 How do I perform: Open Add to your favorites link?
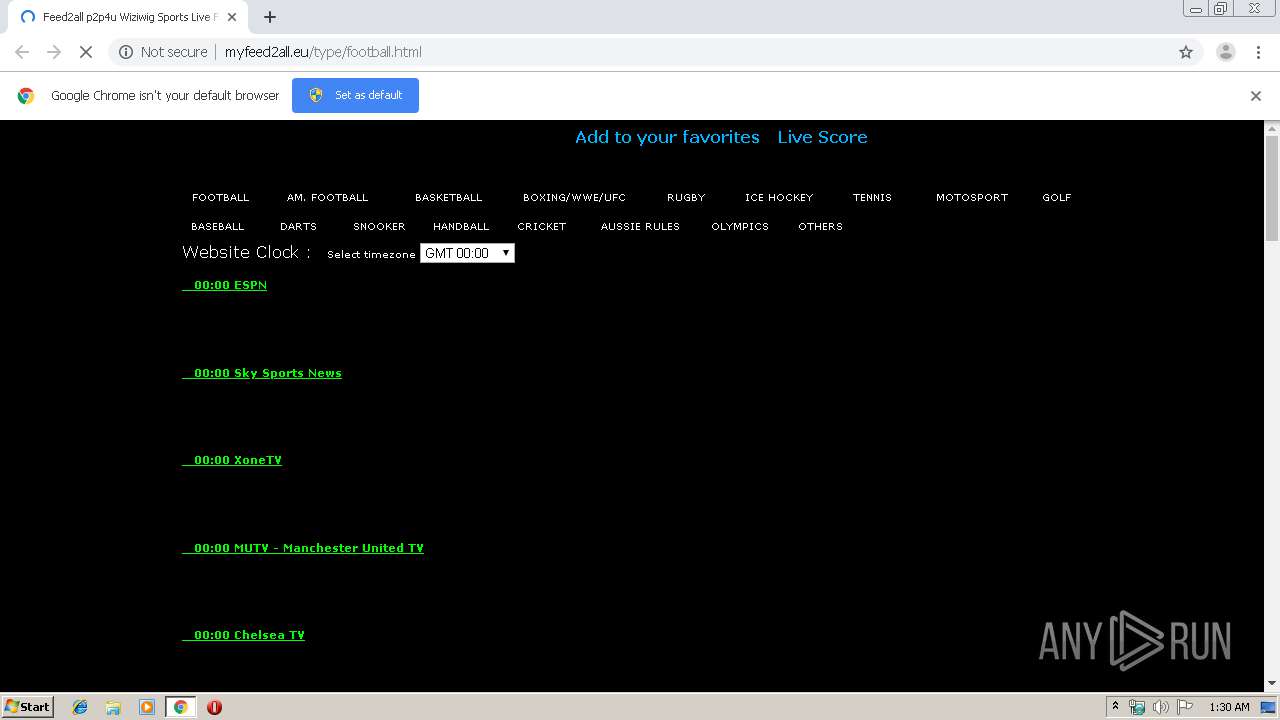point(667,137)
